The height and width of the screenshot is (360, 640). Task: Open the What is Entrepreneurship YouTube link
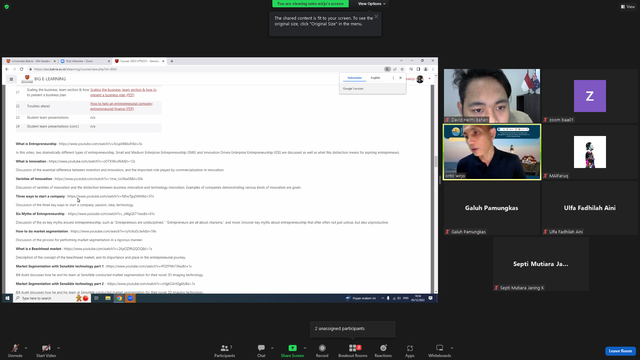[x=100, y=144]
